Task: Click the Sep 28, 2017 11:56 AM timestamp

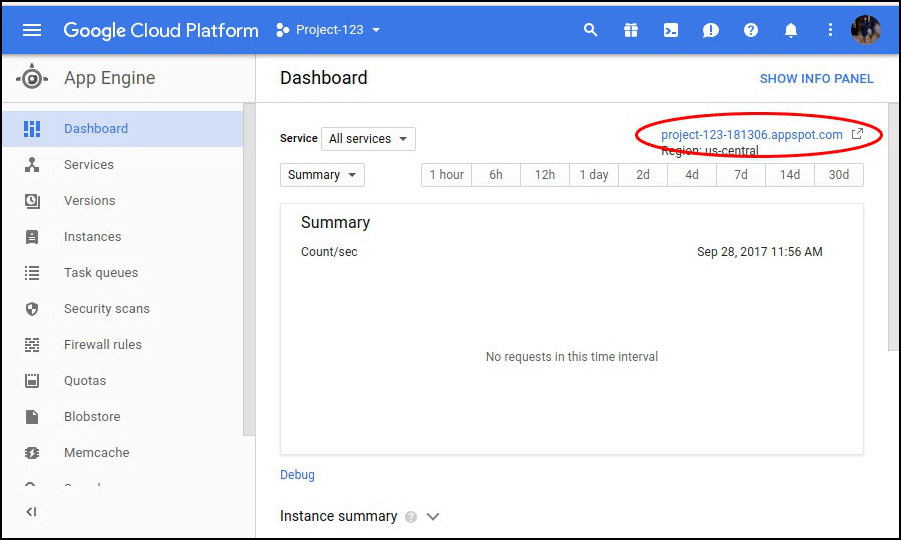Action: tap(760, 252)
